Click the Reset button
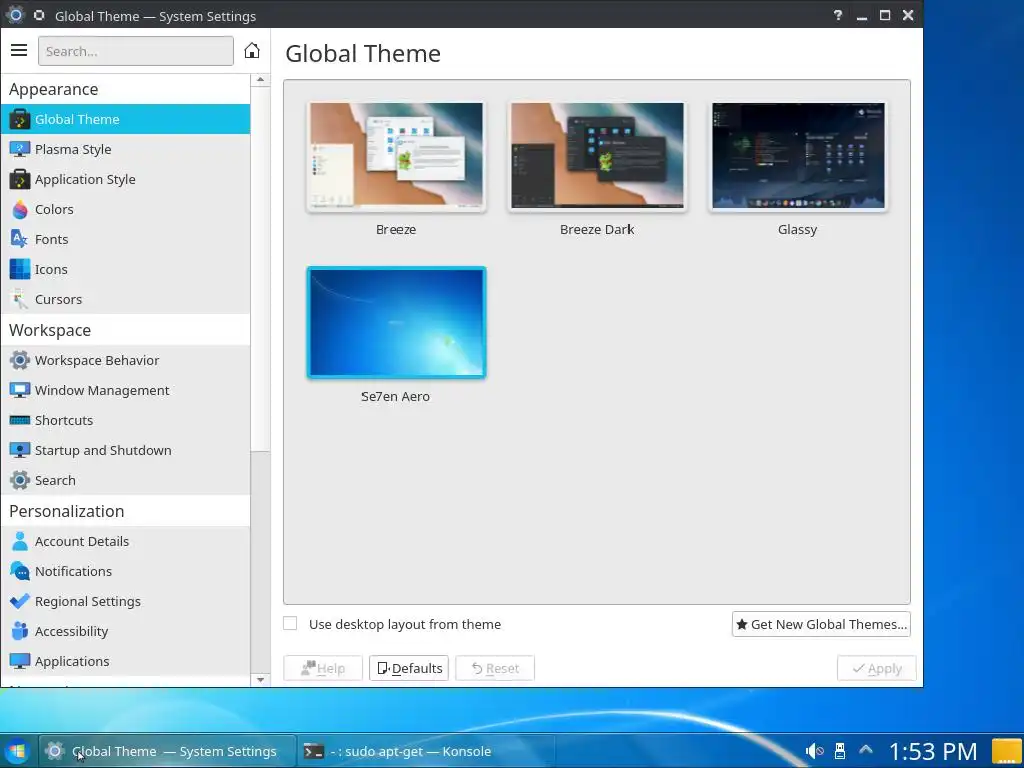1024x768 pixels. coord(495,668)
